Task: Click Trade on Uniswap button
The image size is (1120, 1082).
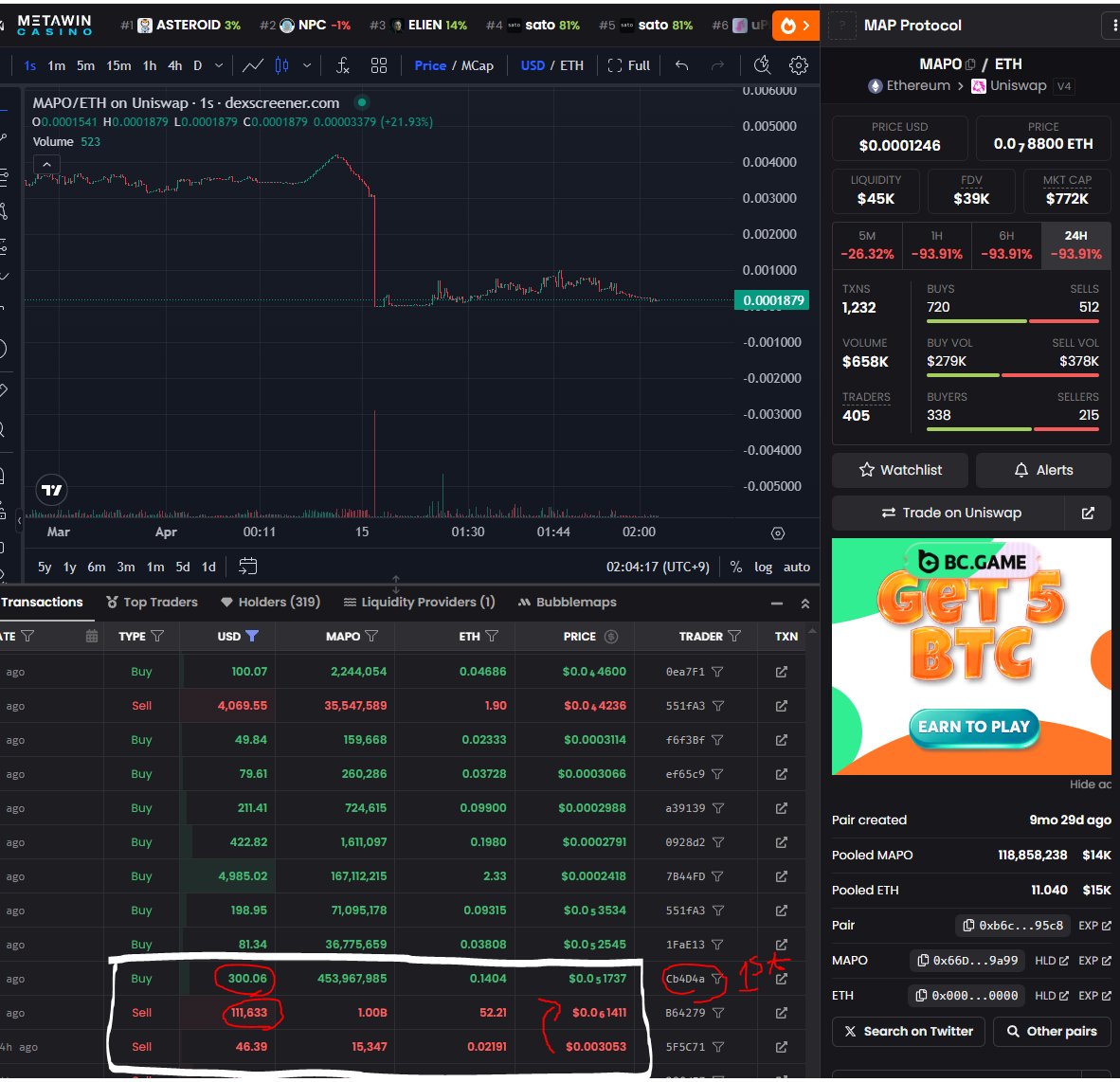Action: coord(950,513)
